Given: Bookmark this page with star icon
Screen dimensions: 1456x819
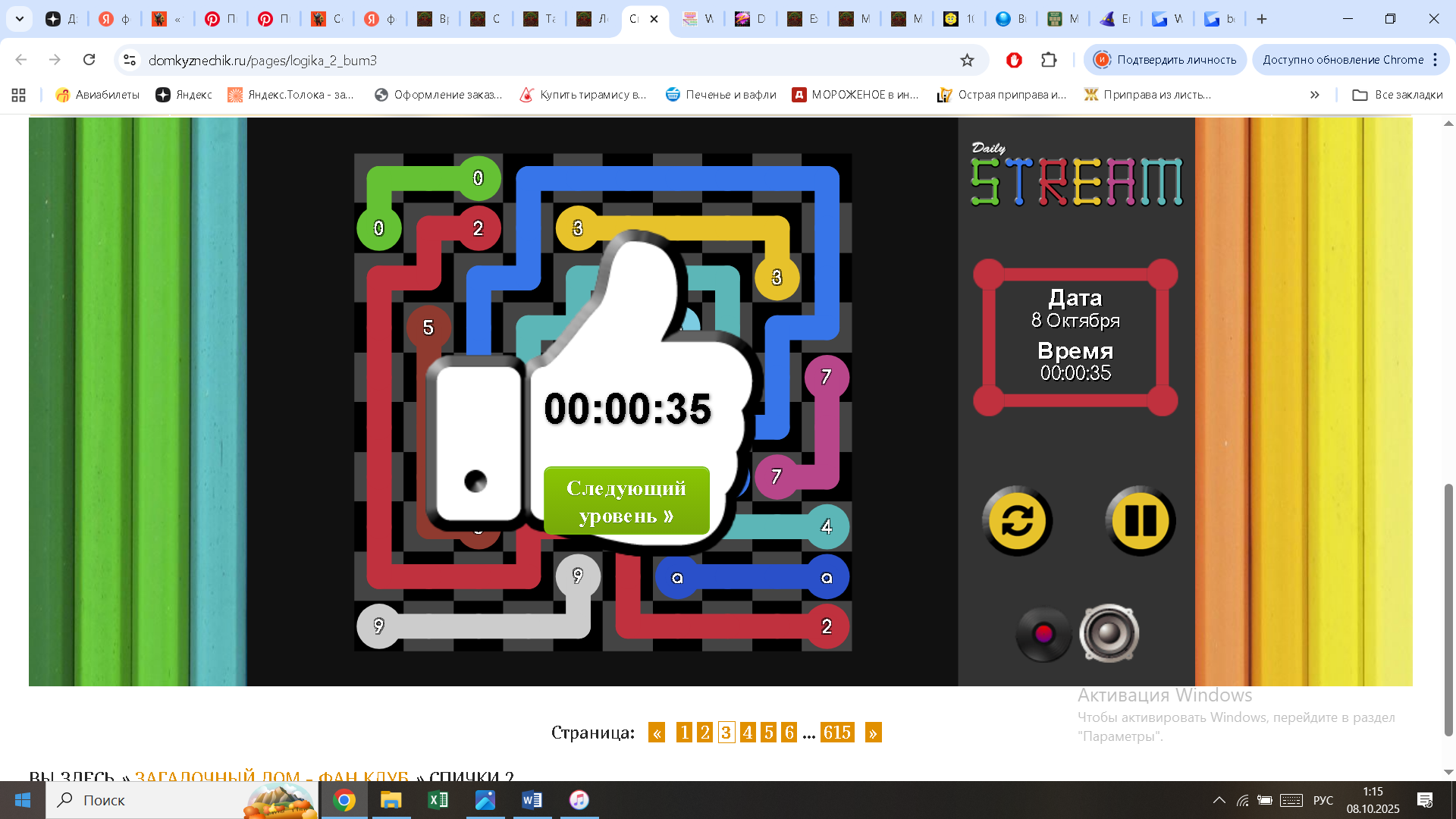Looking at the screenshot, I should tap(967, 60).
